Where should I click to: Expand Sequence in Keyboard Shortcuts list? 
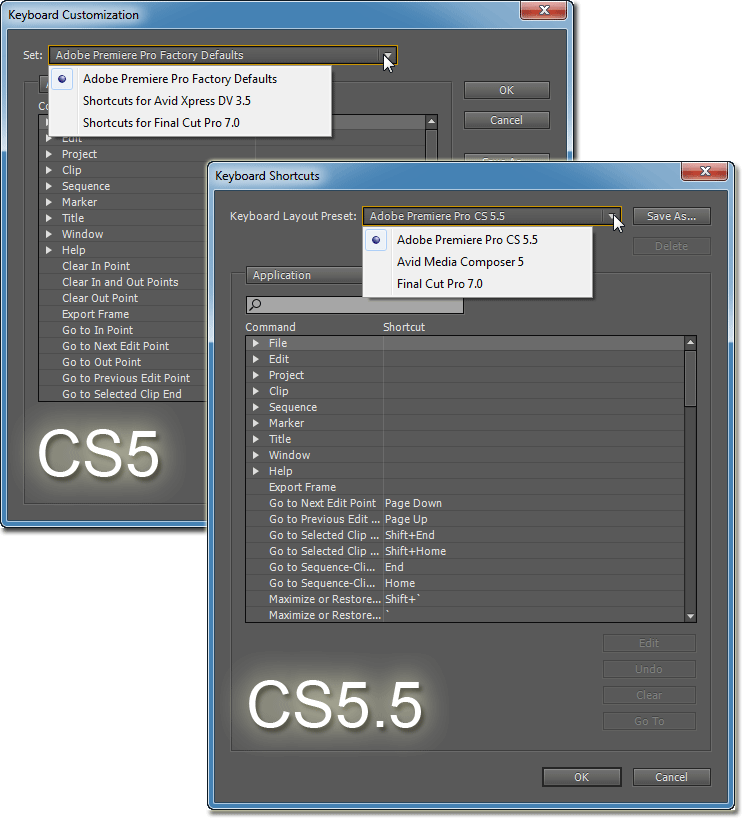256,407
